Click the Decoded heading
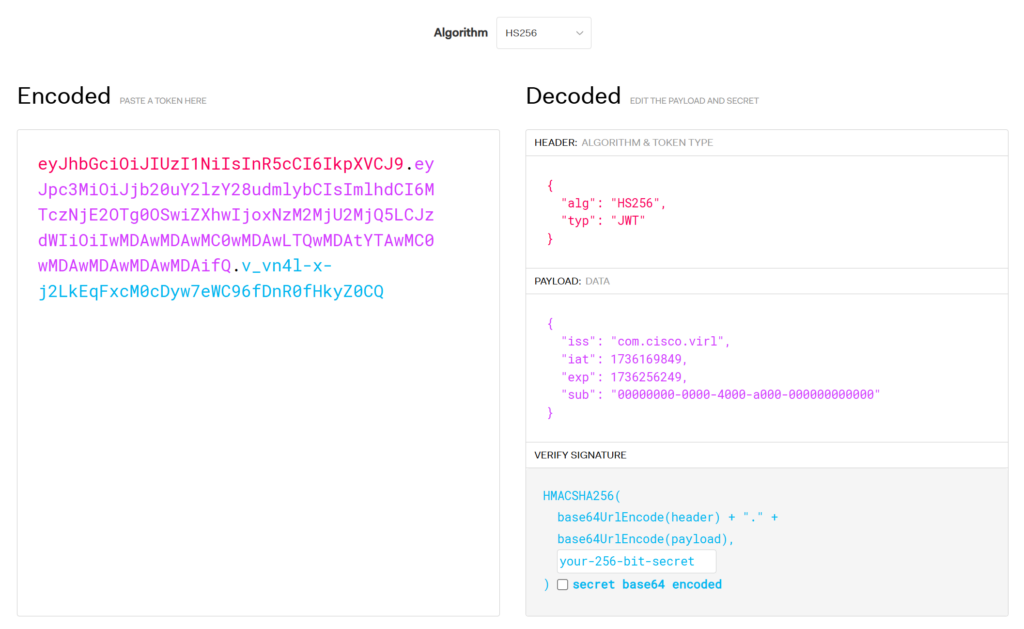This screenshot has width=1024, height=629. click(573, 95)
